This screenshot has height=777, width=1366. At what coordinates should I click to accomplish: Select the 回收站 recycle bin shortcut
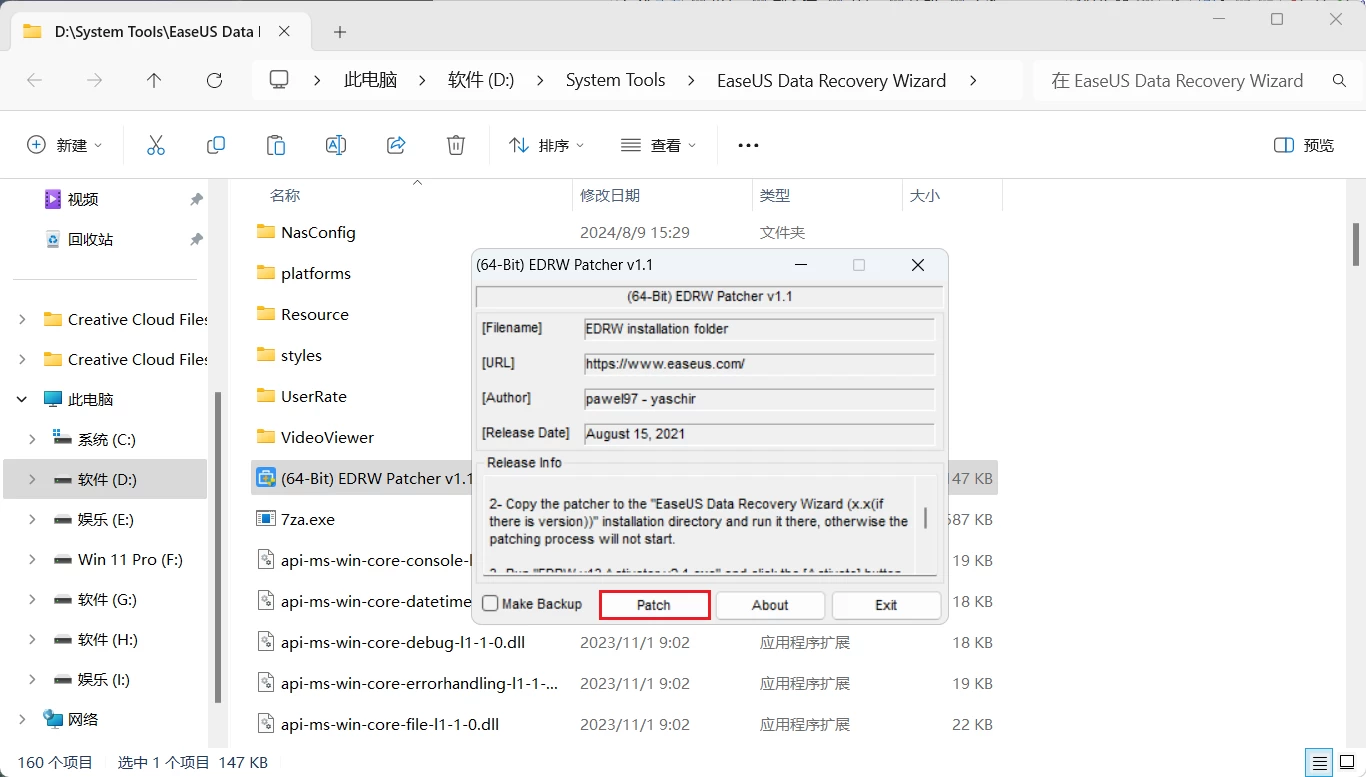coord(90,240)
